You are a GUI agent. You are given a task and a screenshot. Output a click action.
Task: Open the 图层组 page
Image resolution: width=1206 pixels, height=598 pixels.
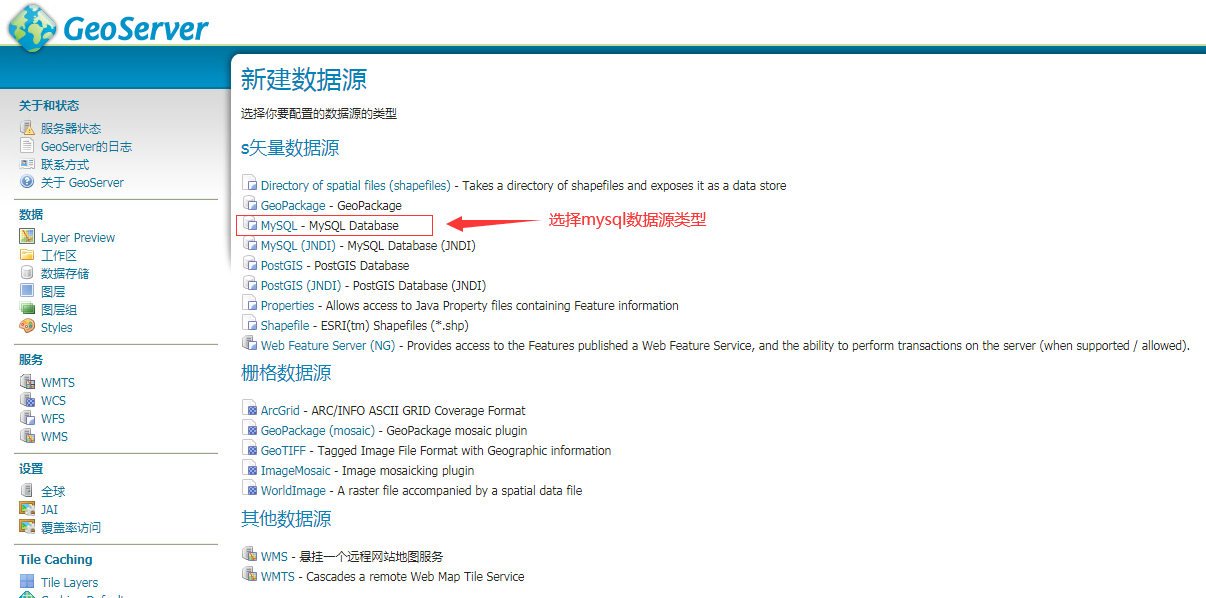point(59,309)
